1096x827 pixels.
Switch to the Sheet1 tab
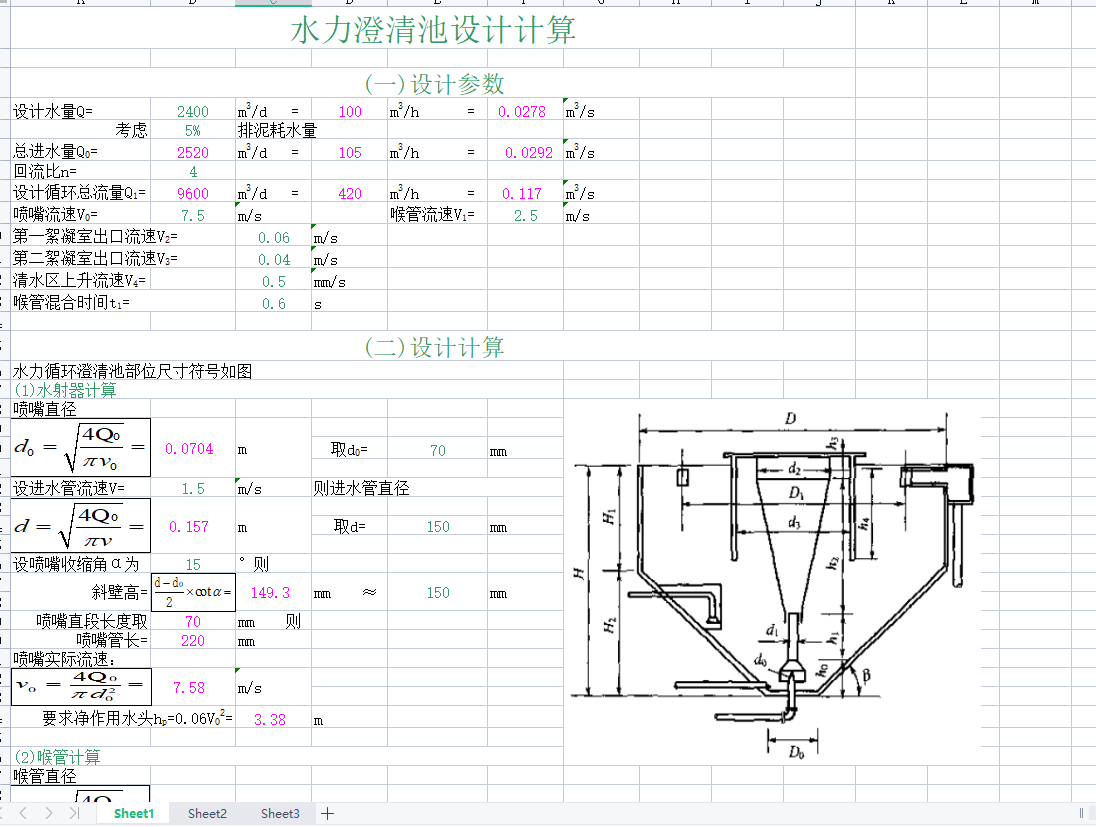point(134,813)
